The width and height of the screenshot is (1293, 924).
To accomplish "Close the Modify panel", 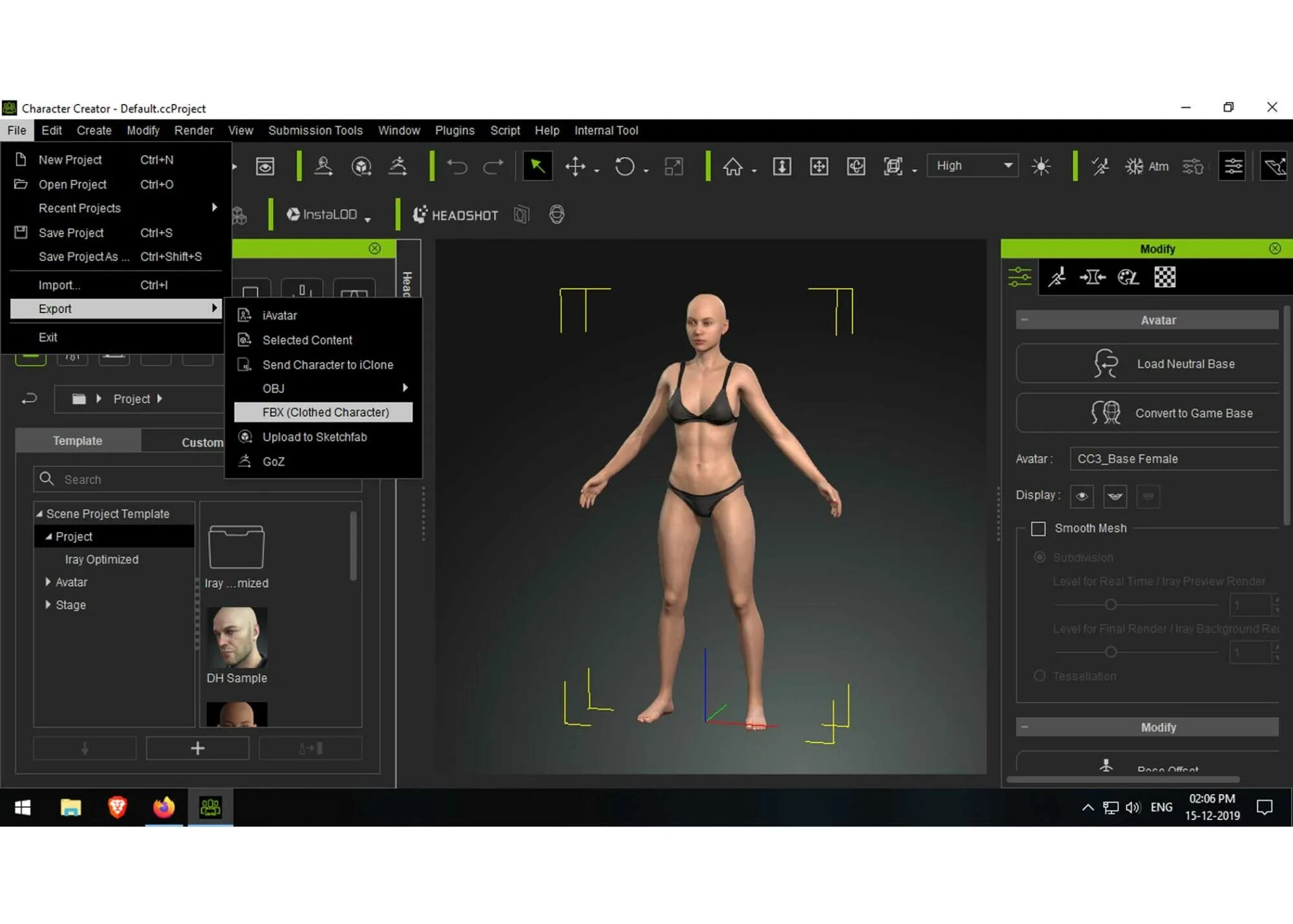I will (1274, 248).
